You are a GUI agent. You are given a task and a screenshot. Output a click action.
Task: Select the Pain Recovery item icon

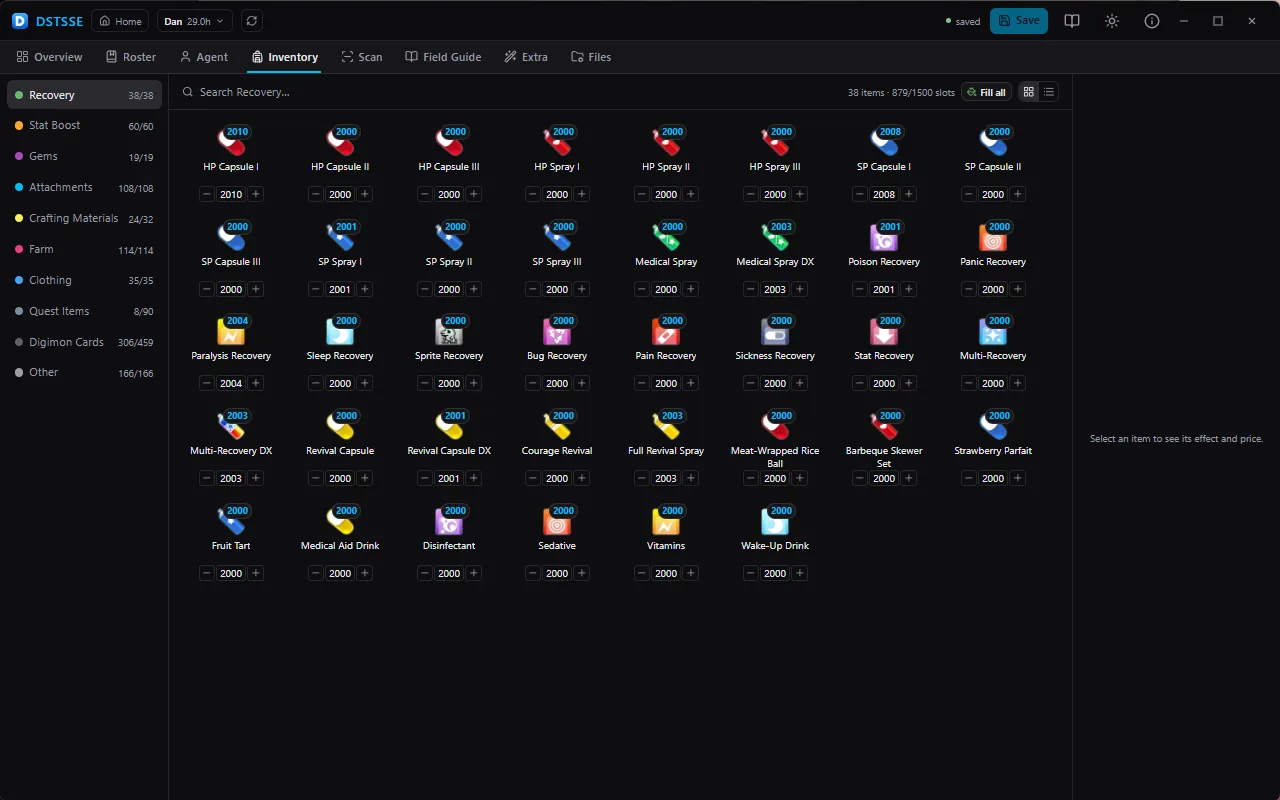point(666,331)
